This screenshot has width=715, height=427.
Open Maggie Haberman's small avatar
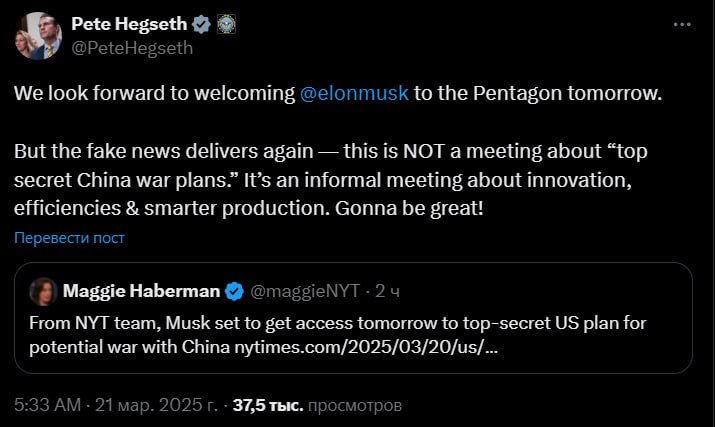click(x=44, y=291)
